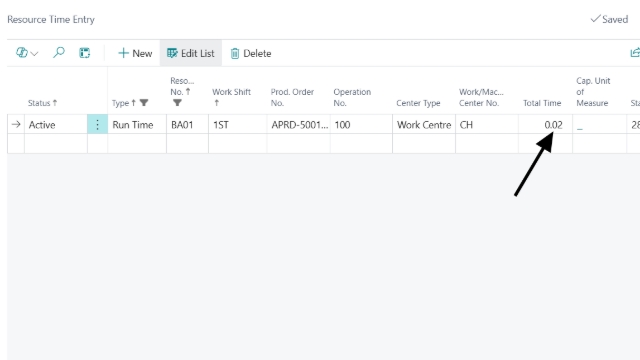Sort by the Work Shift column header
This screenshot has width=640, height=360.
click(x=231, y=97)
